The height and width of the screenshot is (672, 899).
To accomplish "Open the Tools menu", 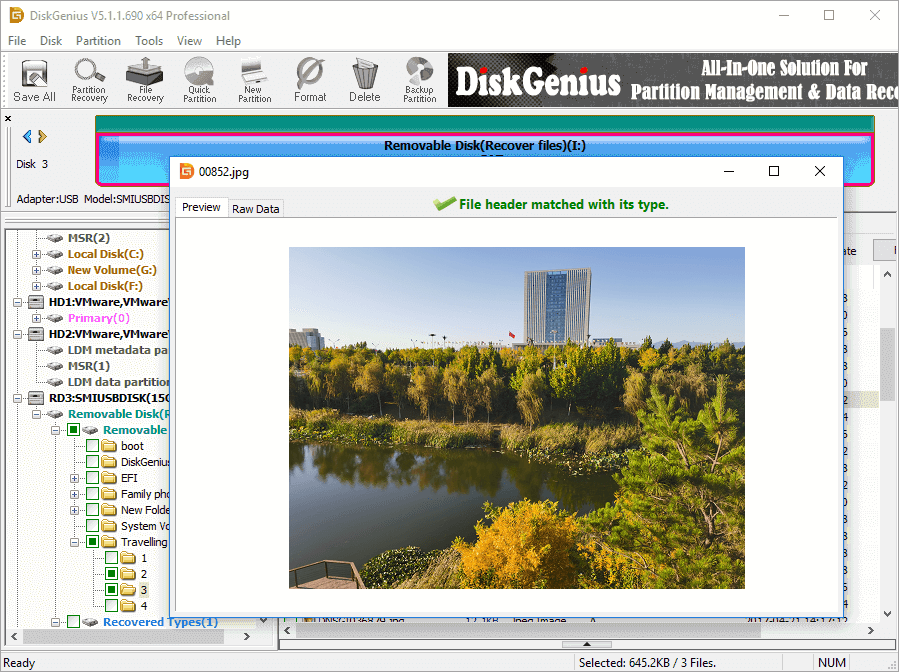I will 149,41.
